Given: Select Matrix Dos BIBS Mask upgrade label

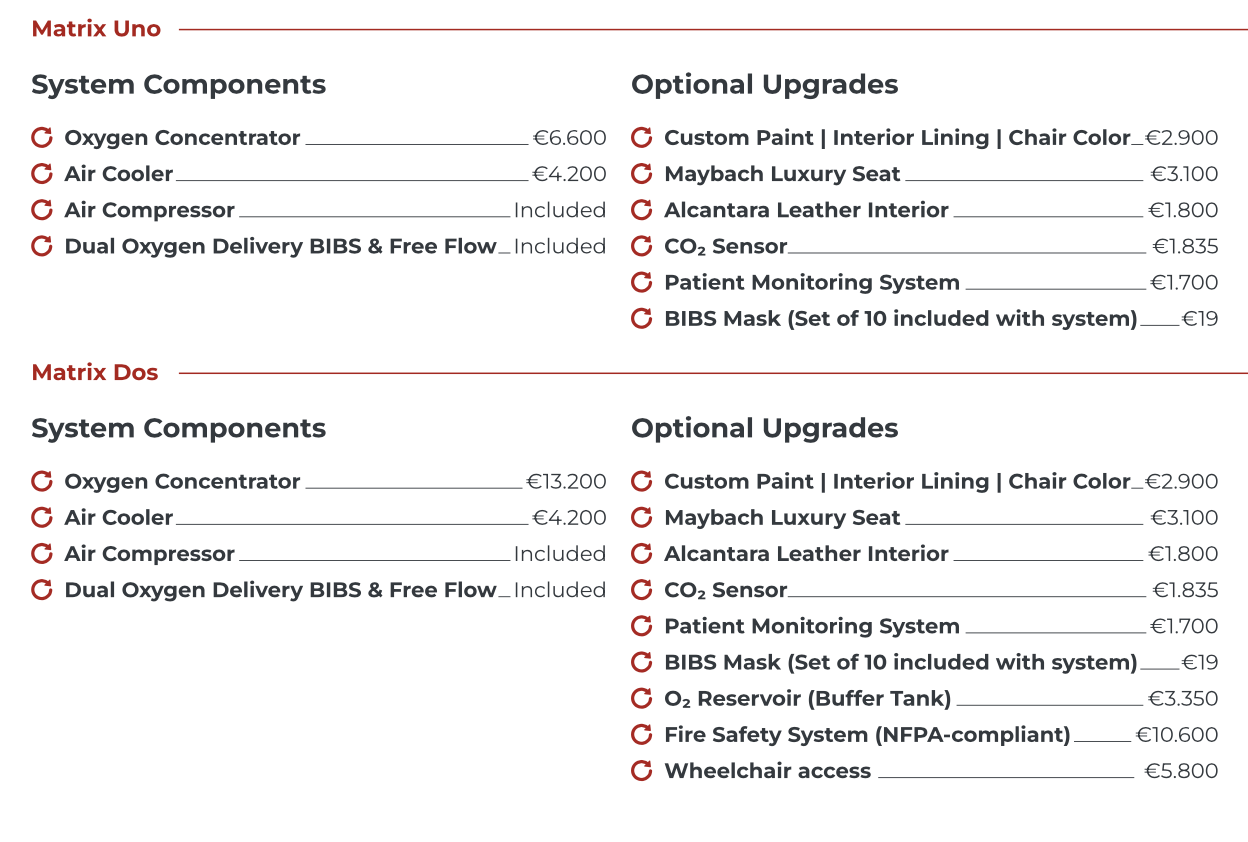Looking at the screenshot, I should (x=901, y=662).
